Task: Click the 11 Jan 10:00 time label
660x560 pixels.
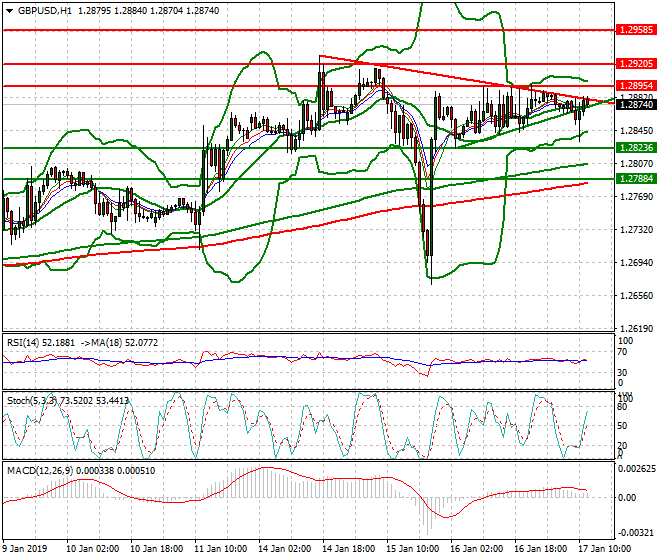Action: pyautogui.click(x=221, y=549)
